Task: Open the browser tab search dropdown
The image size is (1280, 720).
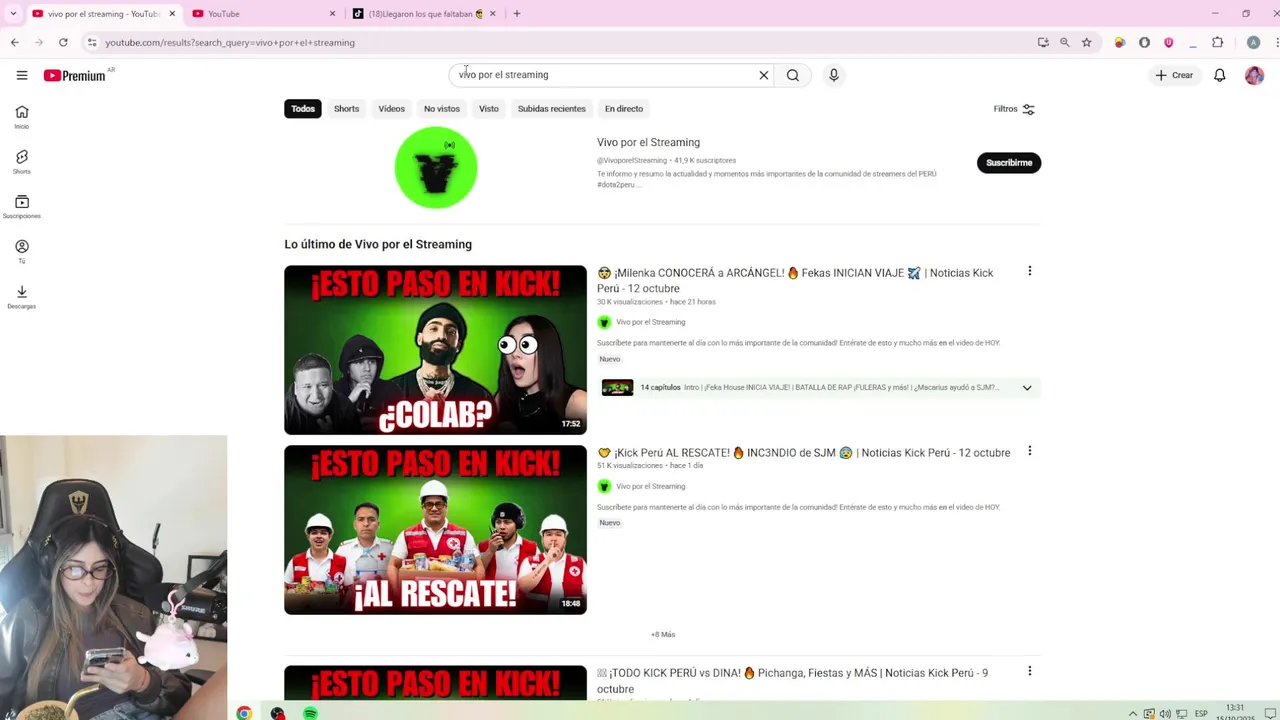Action: [13, 14]
